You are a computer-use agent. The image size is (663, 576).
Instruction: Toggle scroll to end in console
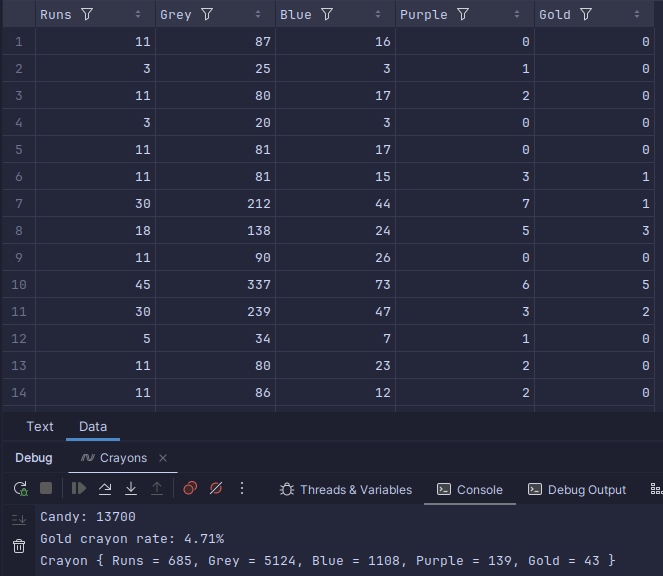coord(19,519)
